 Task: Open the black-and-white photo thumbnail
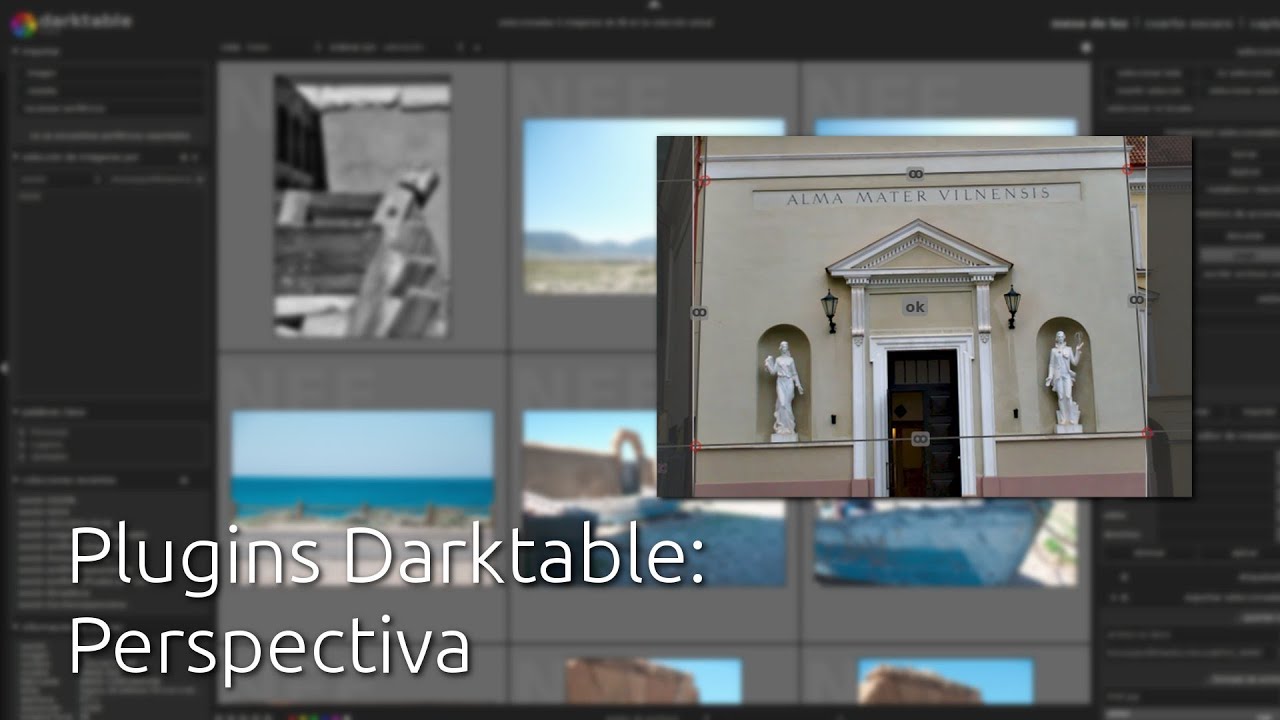click(x=362, y=207)
